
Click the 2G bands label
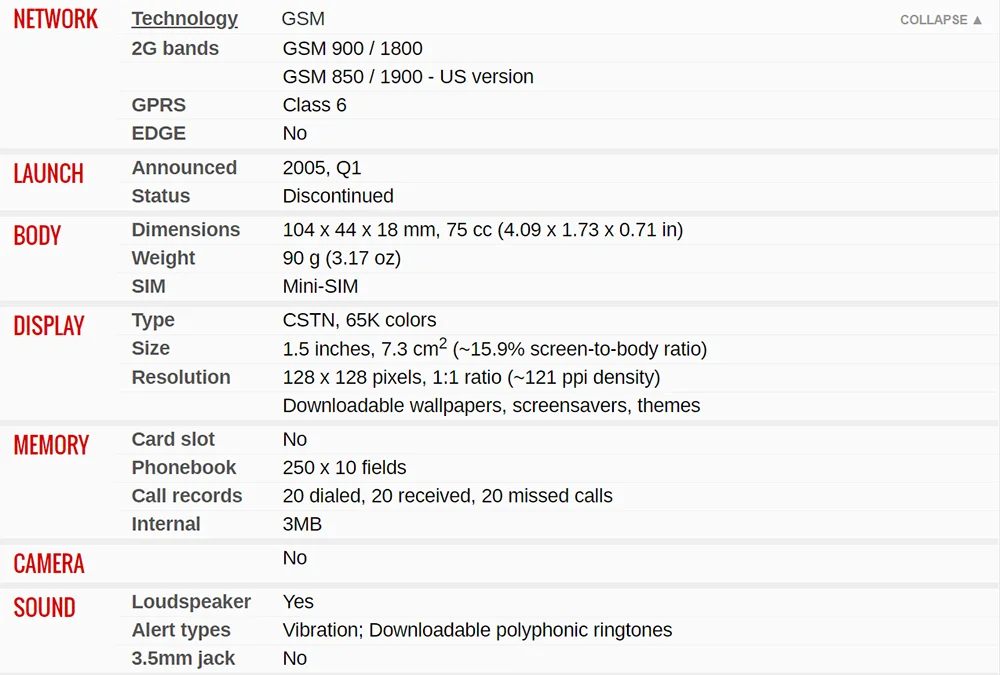[175, 48]
